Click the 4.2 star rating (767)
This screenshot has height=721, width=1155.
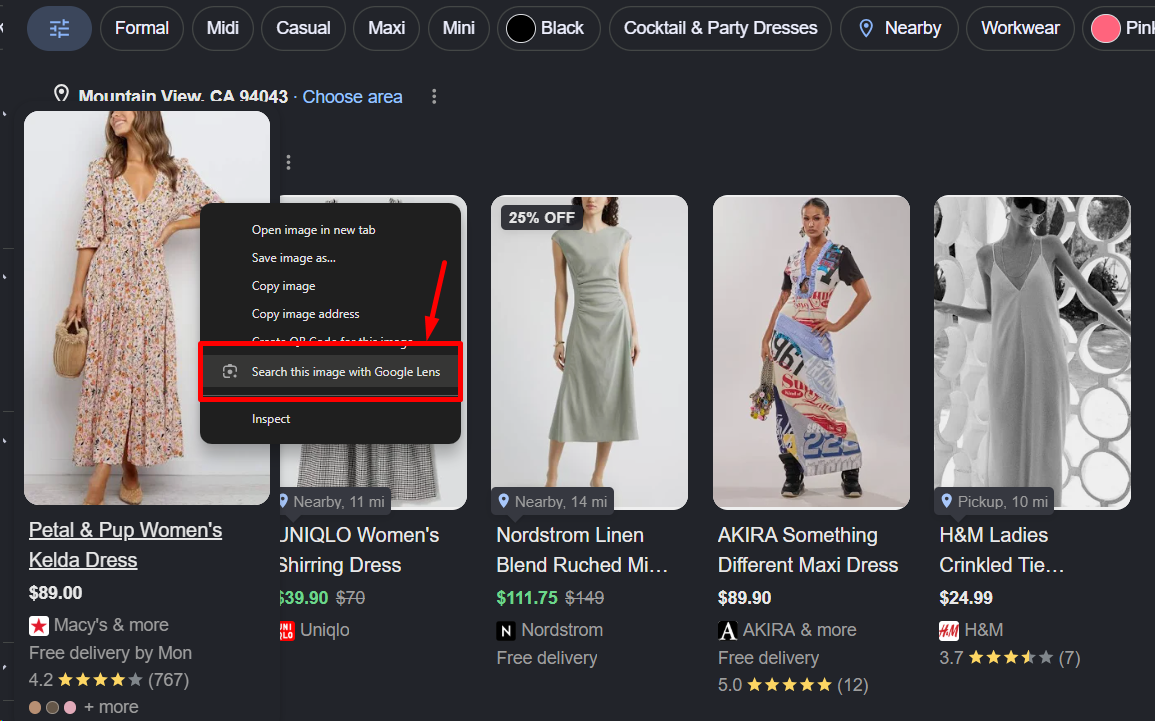coord(109,680)
